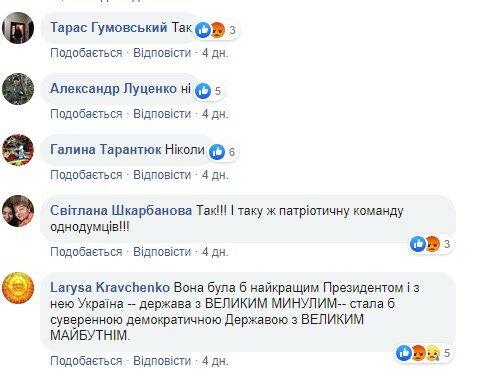The width and height of the screenshot is (477, 376).
Task: Click the like reaction icon on Галина Тарантюк's comment
Action: pos(217,152)
